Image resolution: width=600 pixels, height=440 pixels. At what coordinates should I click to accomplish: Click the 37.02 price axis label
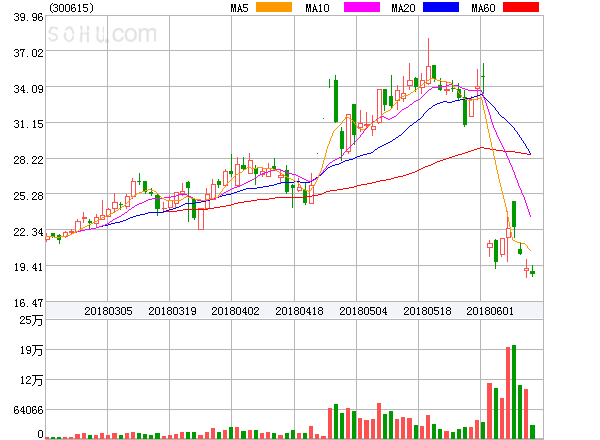(28, 53)
